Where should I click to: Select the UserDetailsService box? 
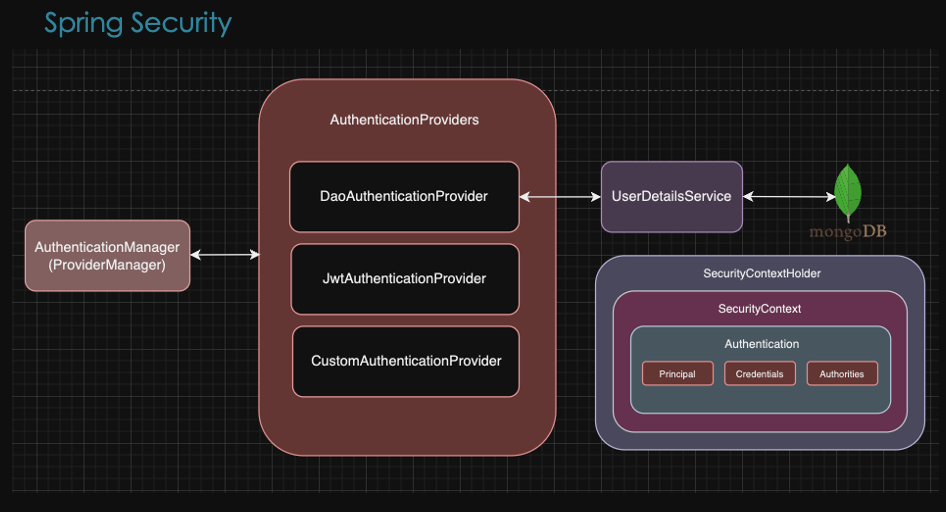click(671, 197)
